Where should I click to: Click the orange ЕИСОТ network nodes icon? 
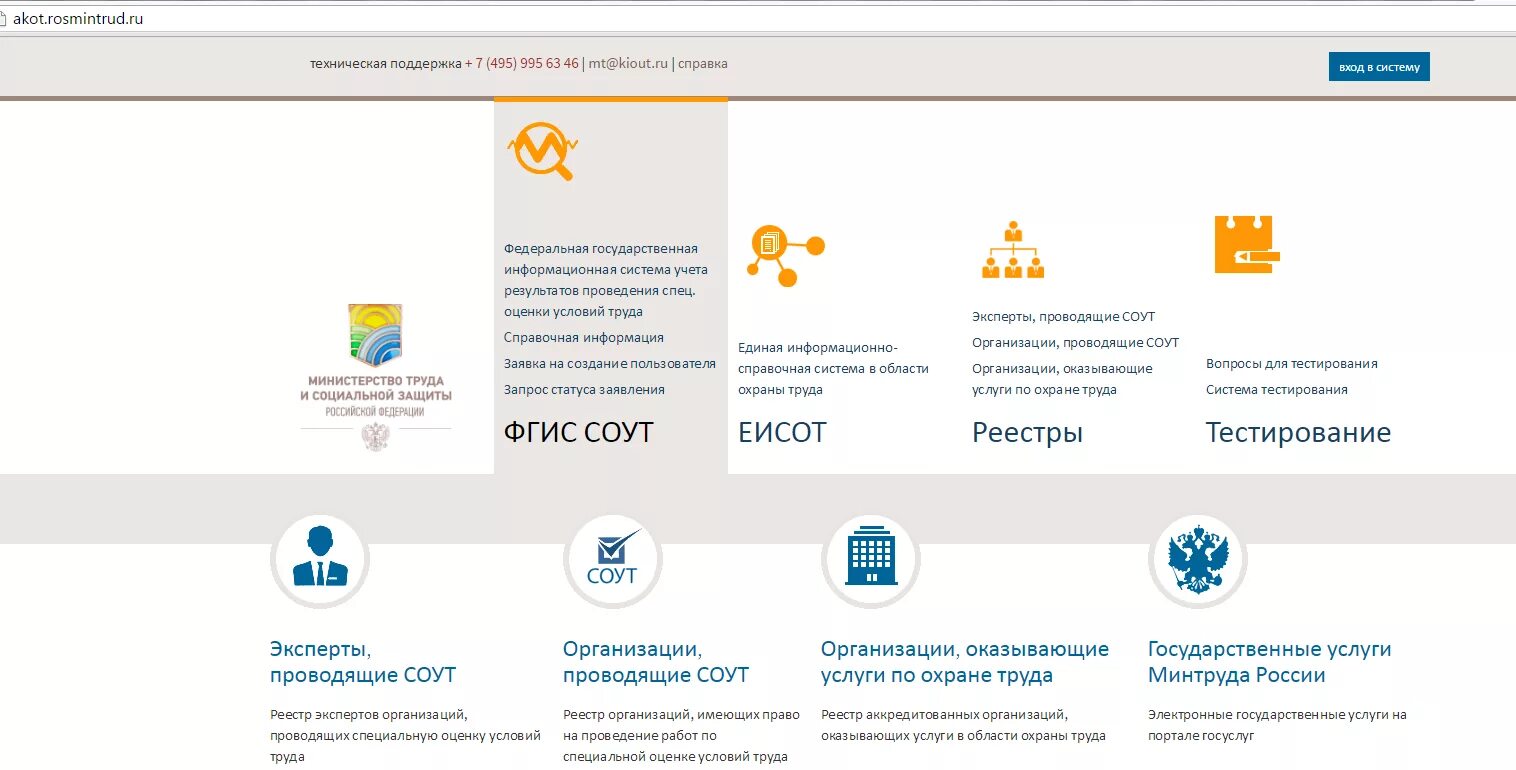(x=786, y=254)
